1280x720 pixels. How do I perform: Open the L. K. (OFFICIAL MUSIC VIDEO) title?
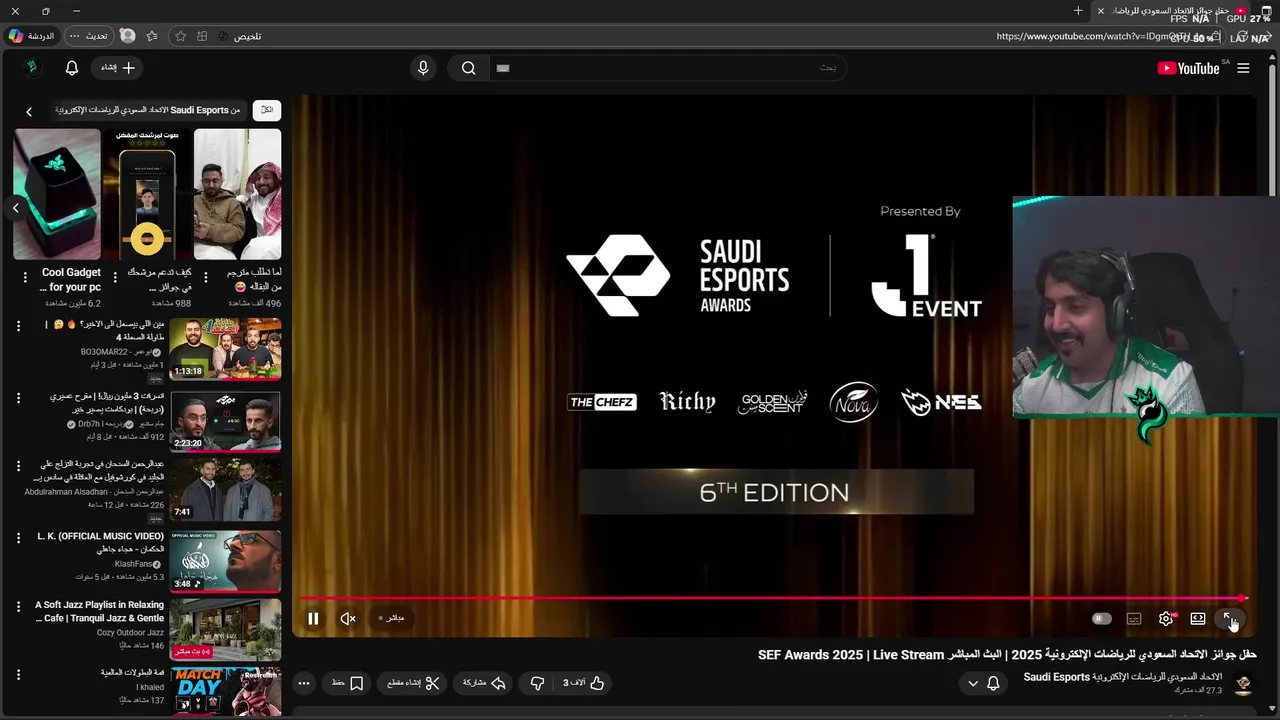(100, 542)
